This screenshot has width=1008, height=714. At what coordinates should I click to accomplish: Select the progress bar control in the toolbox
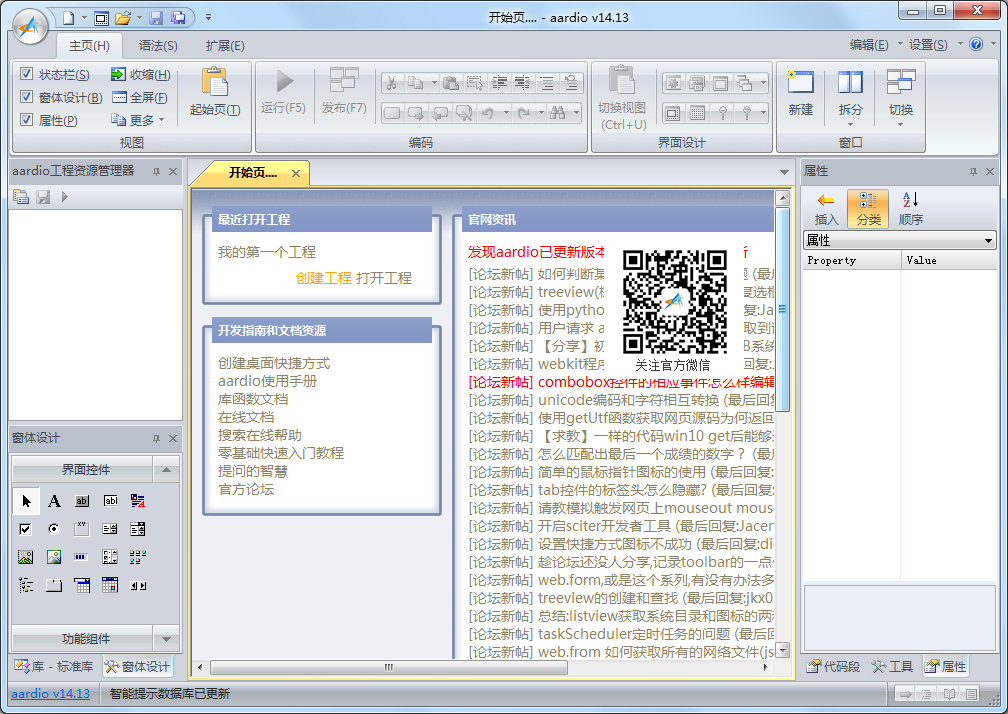tap(82, 557)
